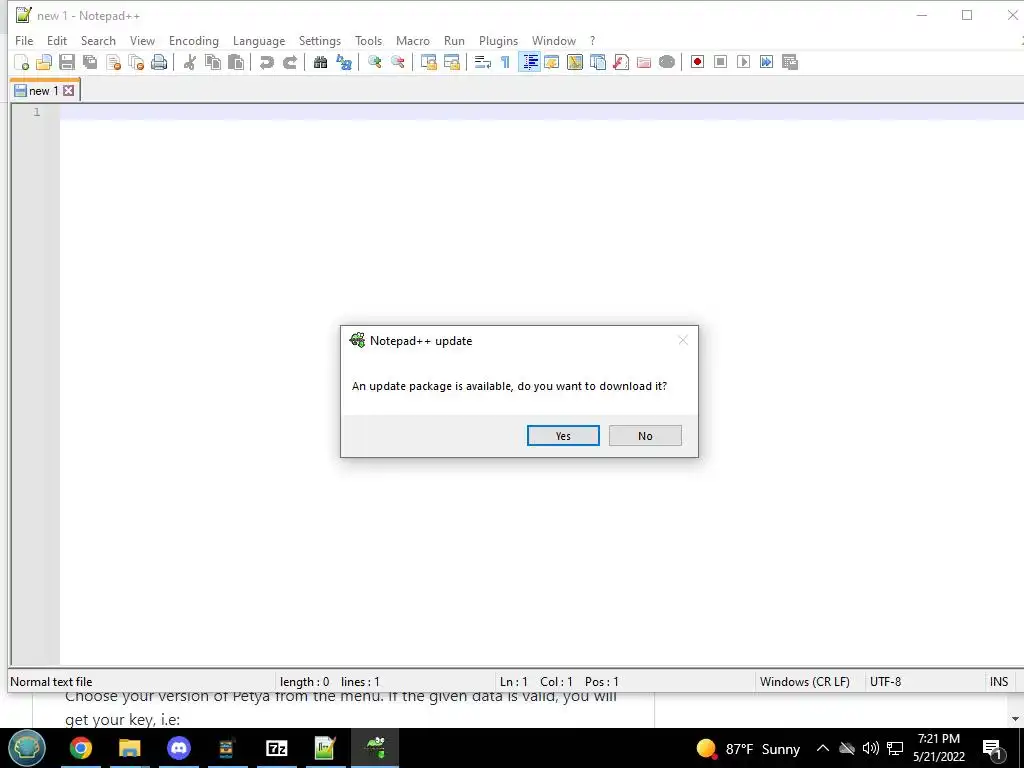Click Run Macro Multiple Times icon

pyautogui.click(x=767, y=62)
